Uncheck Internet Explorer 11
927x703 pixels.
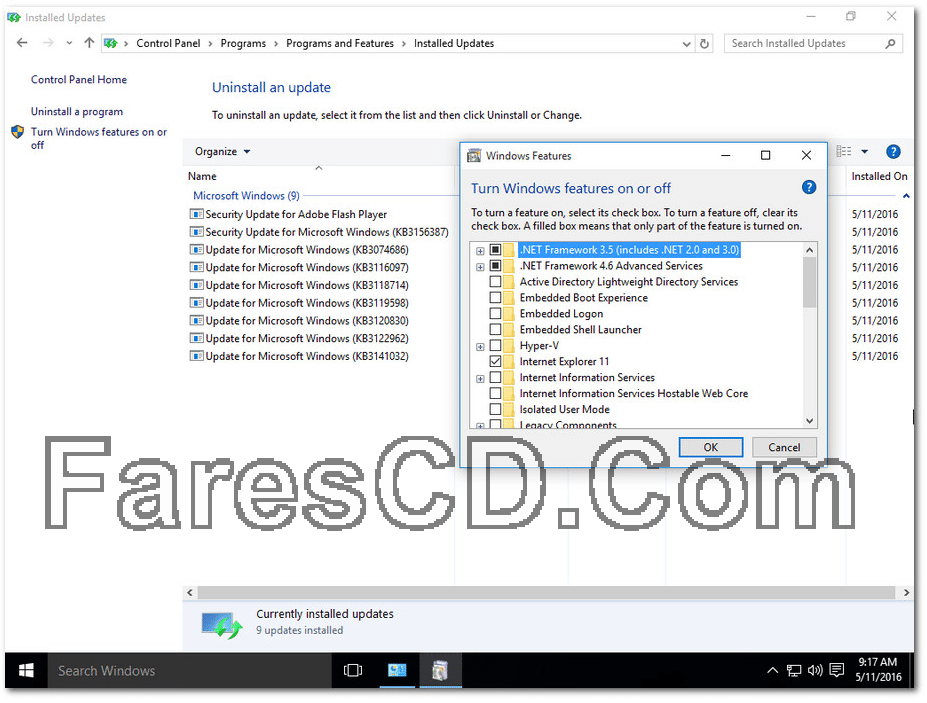495,361
